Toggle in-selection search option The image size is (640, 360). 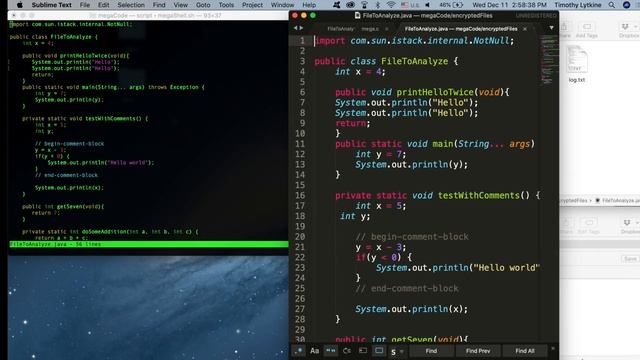(363, 351)
